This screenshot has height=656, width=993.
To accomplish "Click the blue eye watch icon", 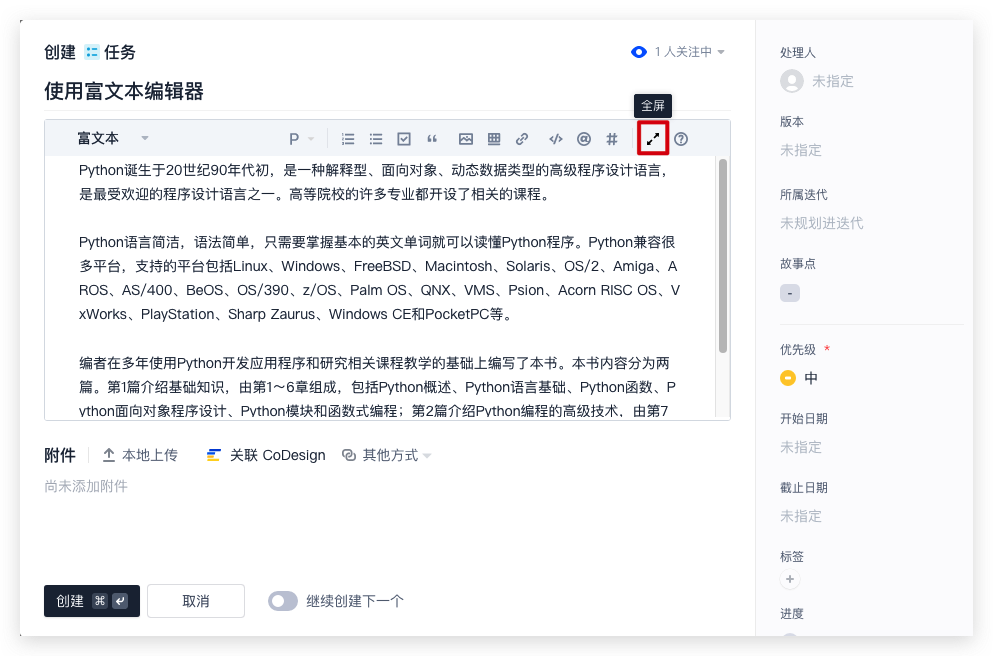I will pos(639,52).
